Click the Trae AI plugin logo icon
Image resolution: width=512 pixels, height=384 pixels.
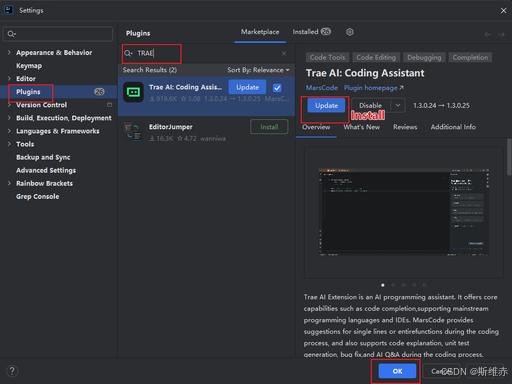click(133, 92)
